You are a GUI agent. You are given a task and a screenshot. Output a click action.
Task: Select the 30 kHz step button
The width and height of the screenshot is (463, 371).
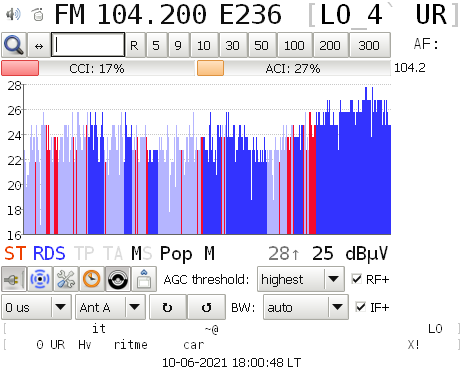pos(233,45)
